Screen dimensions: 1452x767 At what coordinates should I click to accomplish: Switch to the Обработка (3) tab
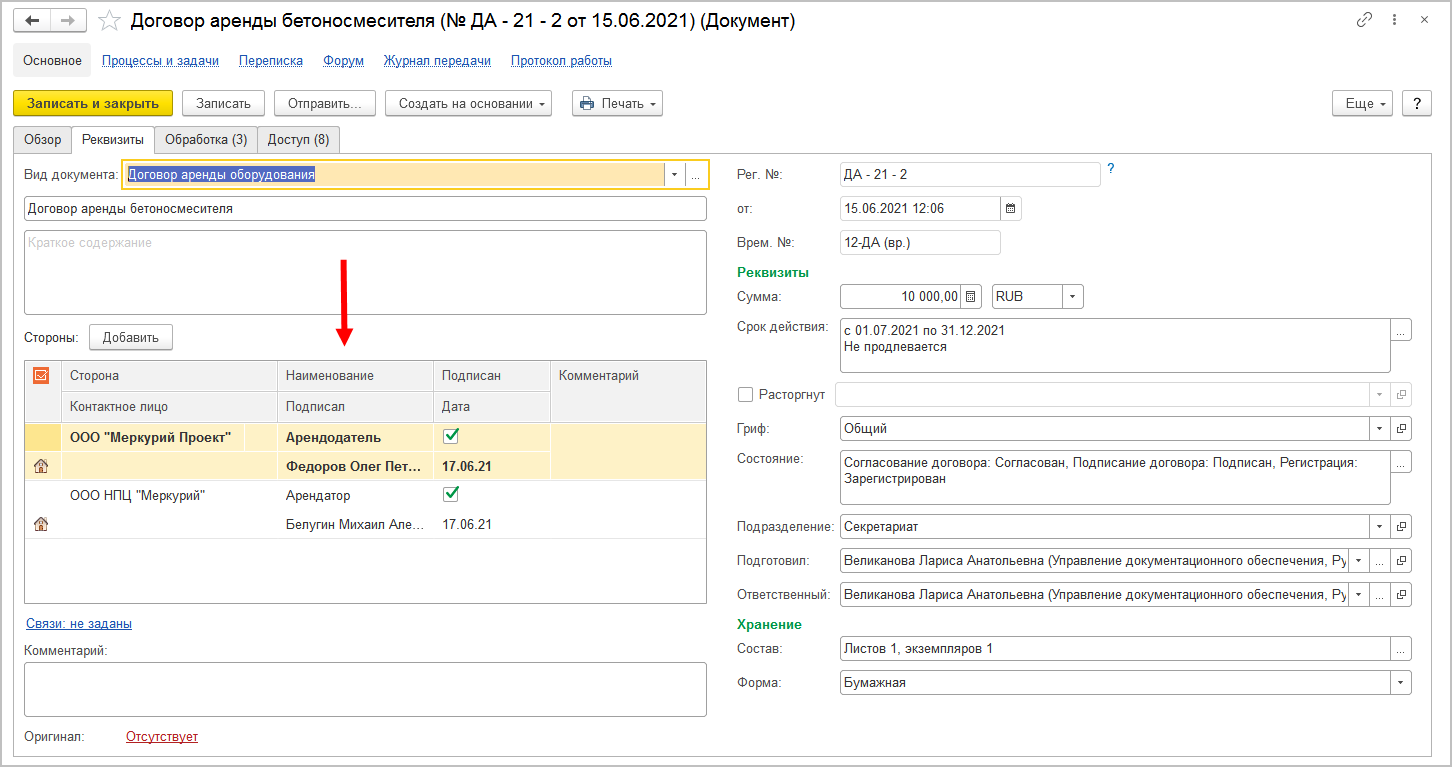tap(206, 140)
